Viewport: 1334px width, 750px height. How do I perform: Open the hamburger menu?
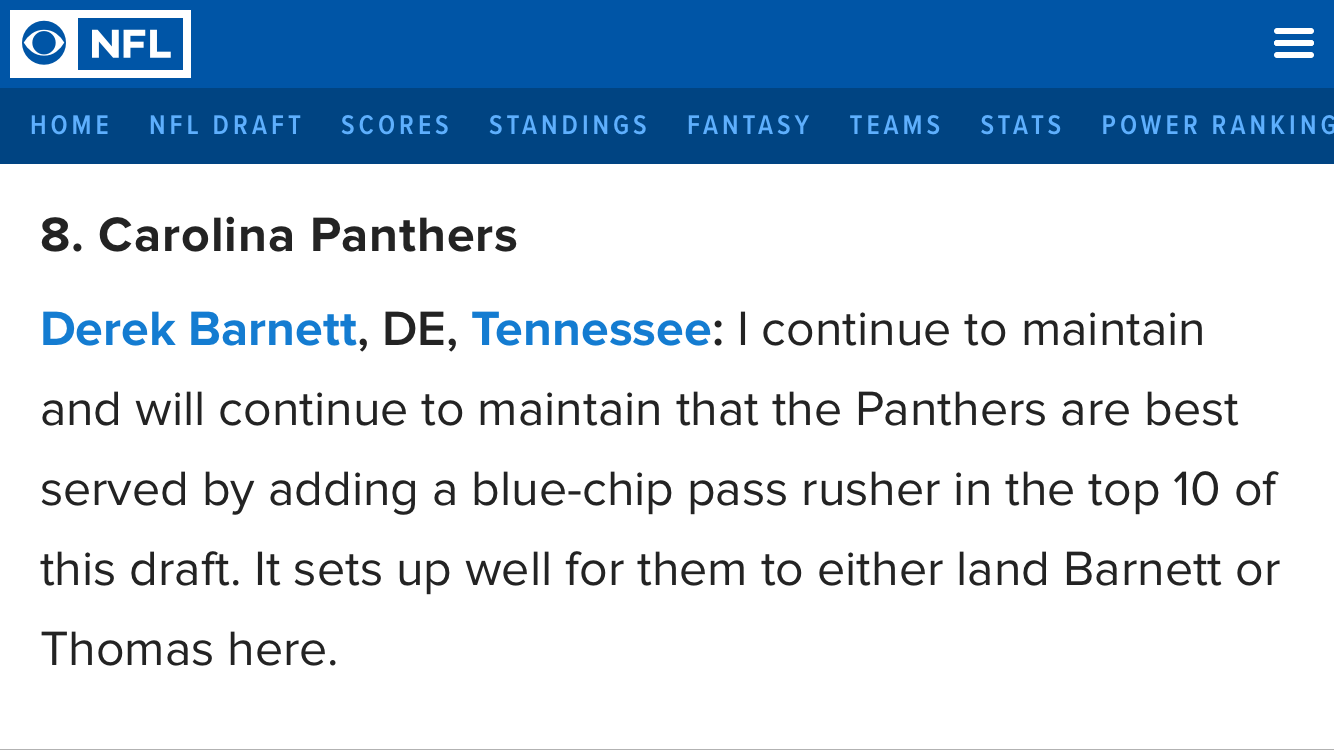[1293, 44]
